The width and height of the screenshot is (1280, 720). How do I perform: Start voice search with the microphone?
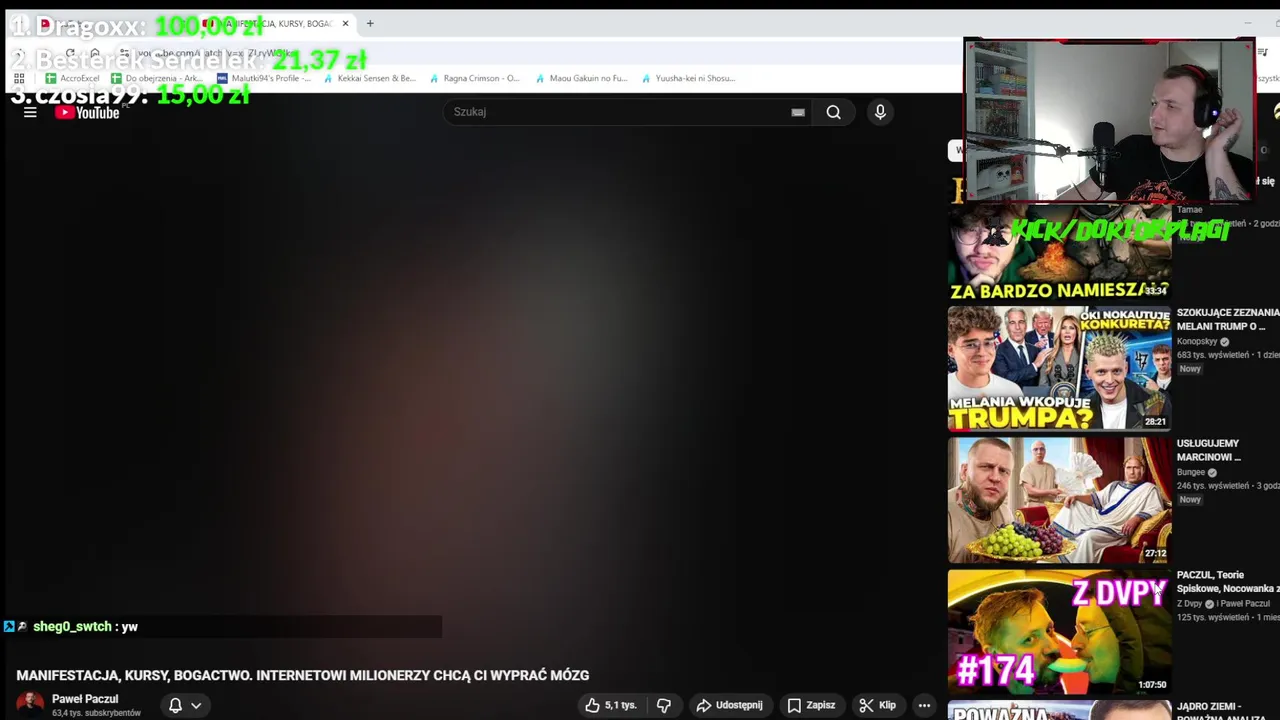880,112
